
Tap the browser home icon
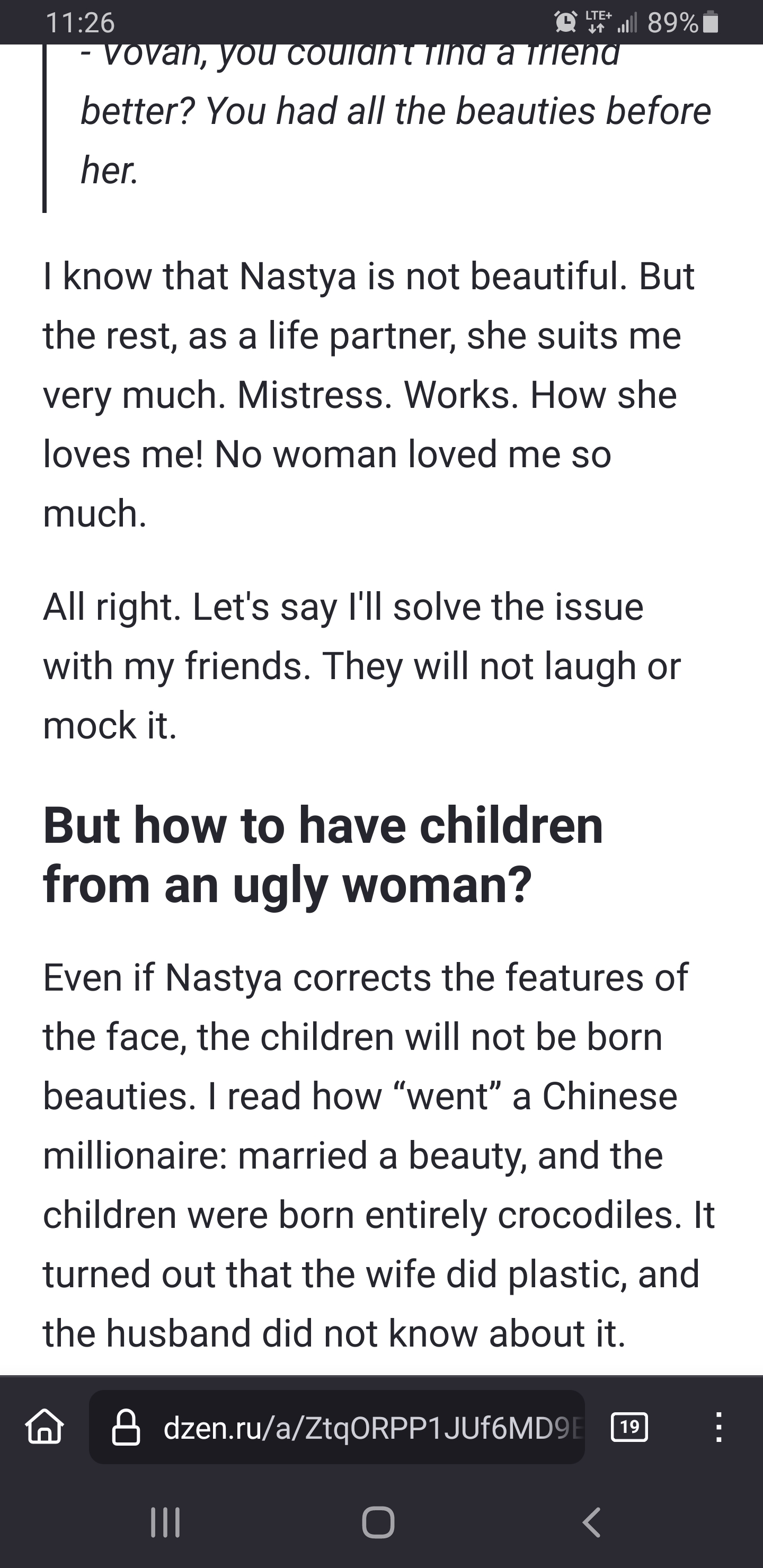coord(45,1427)
